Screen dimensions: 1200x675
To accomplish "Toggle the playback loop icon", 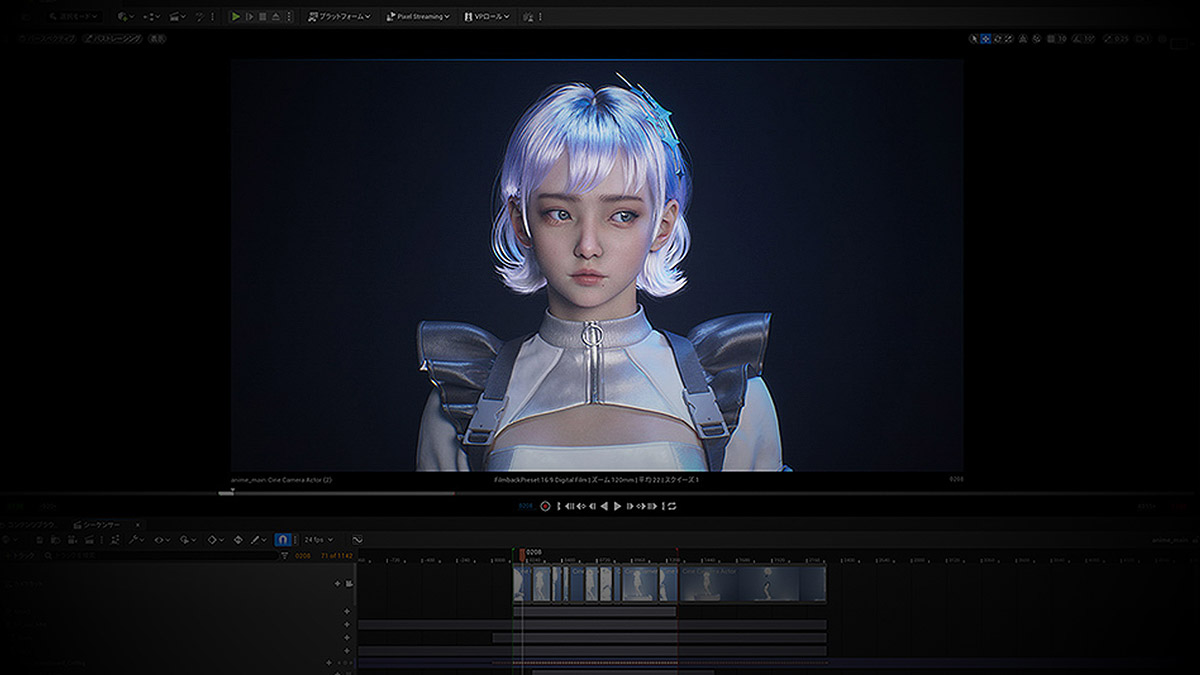I will (x=672, y=506).
